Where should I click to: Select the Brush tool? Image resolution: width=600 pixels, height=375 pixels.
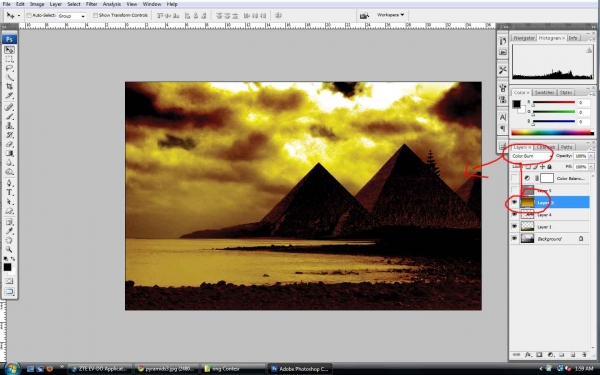9,117
